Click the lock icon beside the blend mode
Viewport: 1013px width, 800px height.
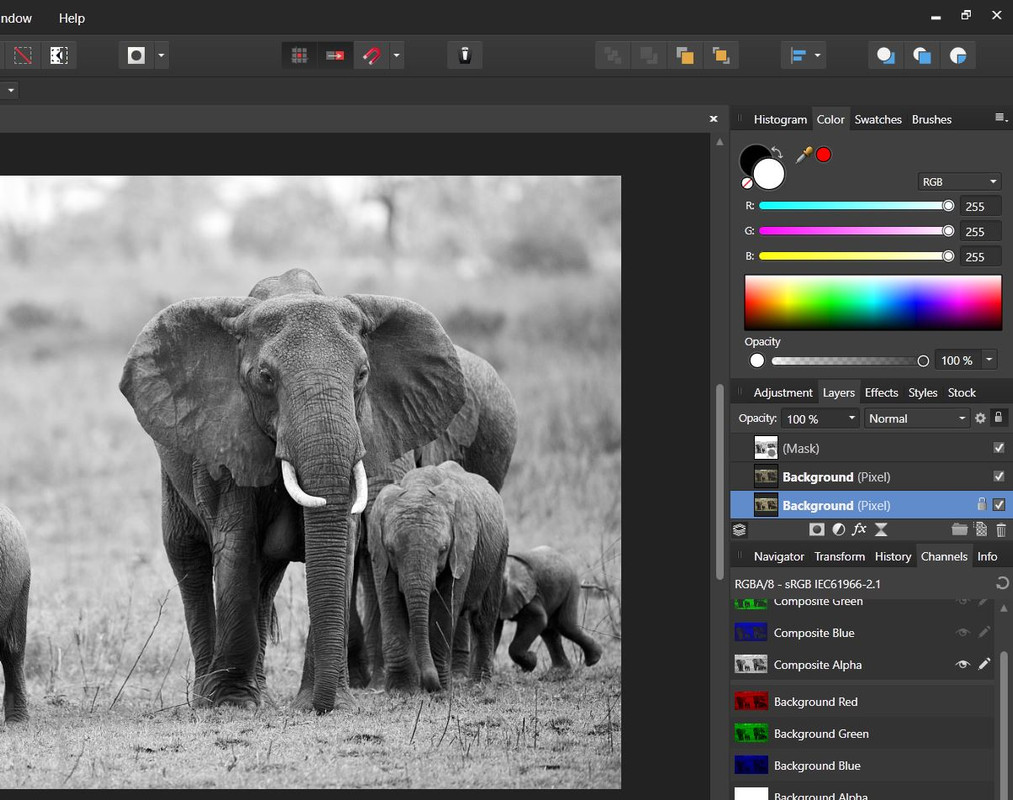[x=998, y=417]
